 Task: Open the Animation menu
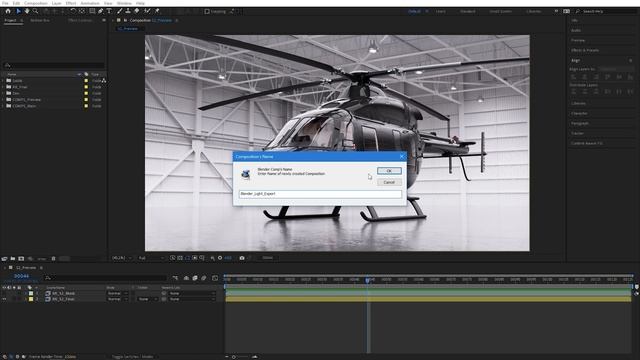tap(90, 3)
